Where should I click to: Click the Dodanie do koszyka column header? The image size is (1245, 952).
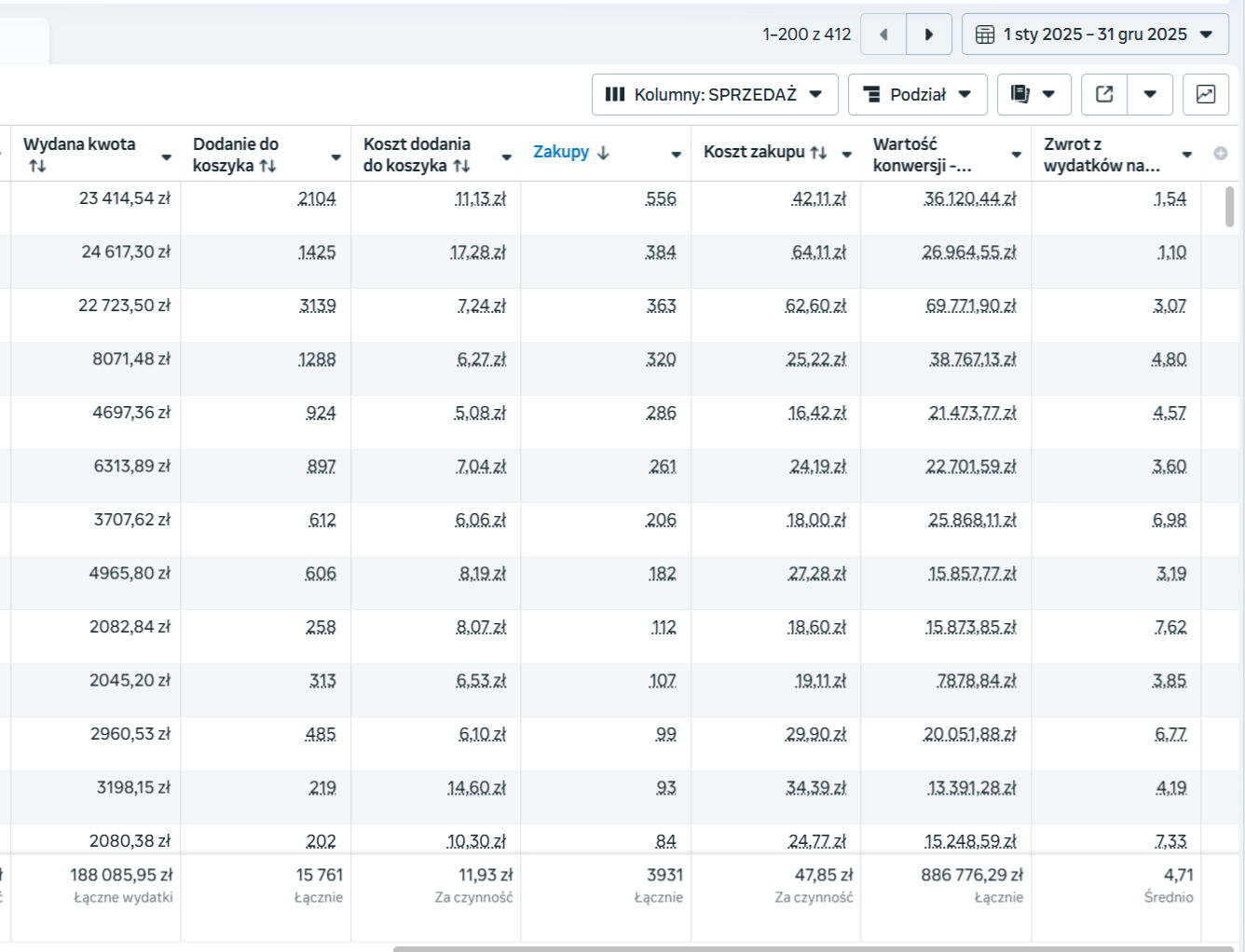pos(236,154)
